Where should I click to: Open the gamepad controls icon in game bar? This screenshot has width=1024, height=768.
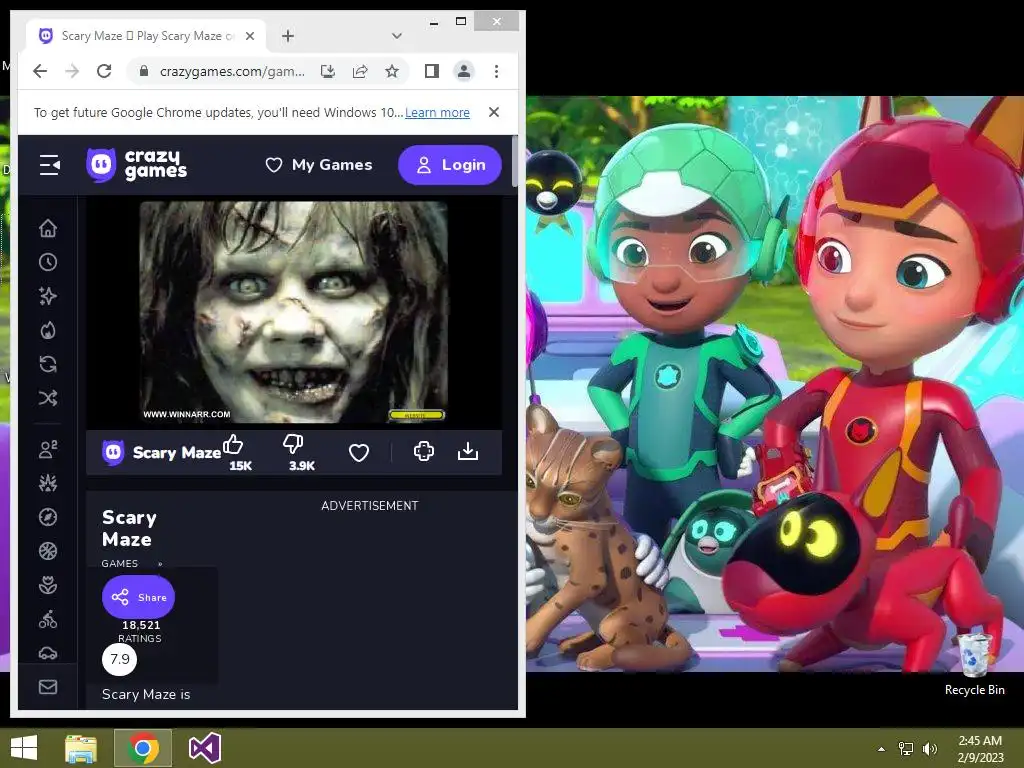(423, 451)
